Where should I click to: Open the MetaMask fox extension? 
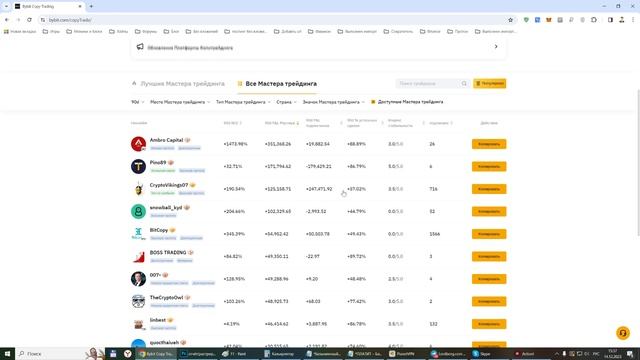pyautogui.click(x=549, y=20)
